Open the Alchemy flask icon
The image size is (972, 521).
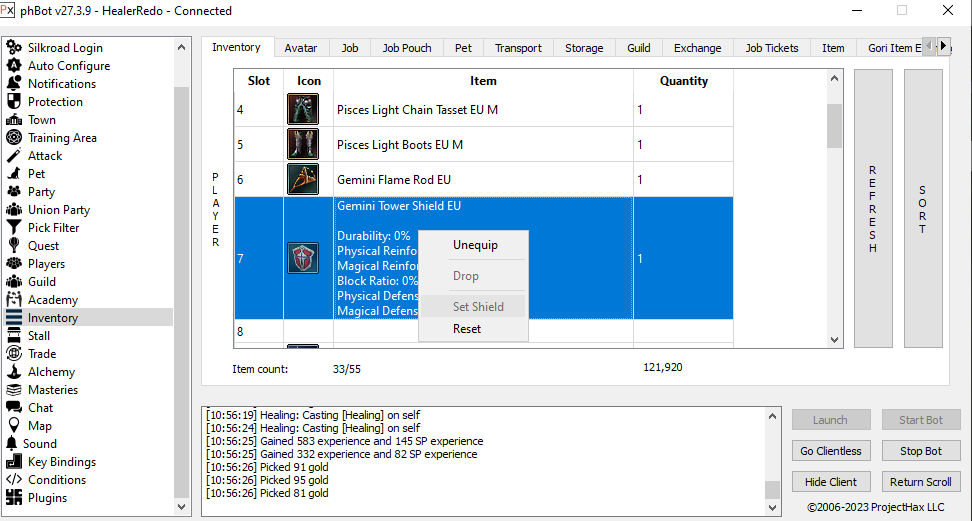click(14, 372)
